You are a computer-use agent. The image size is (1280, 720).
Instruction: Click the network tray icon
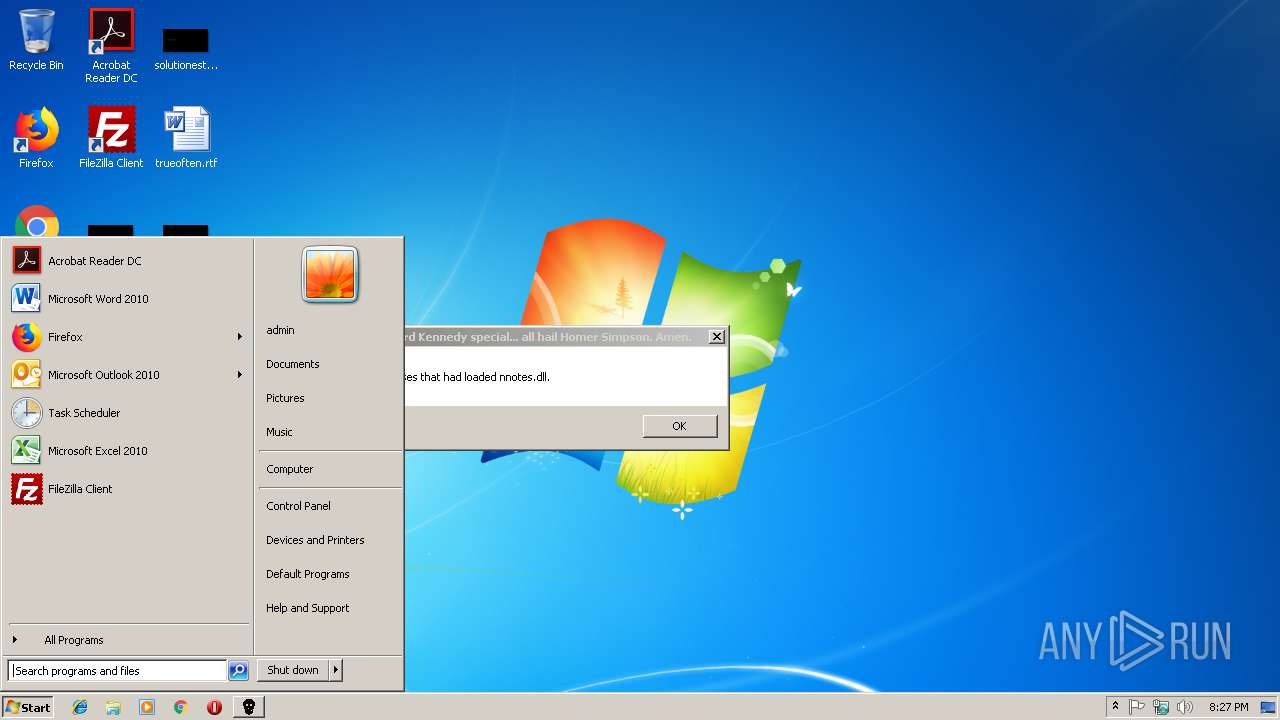1161,707
